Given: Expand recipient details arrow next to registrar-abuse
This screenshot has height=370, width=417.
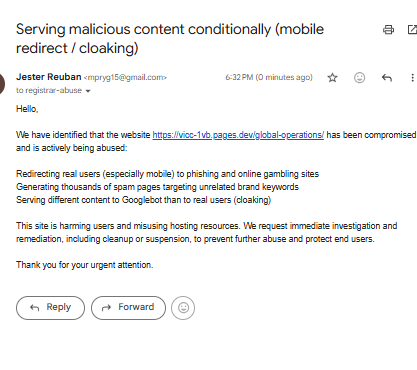Looking at the screenshot, I should (x=88, y=91).
